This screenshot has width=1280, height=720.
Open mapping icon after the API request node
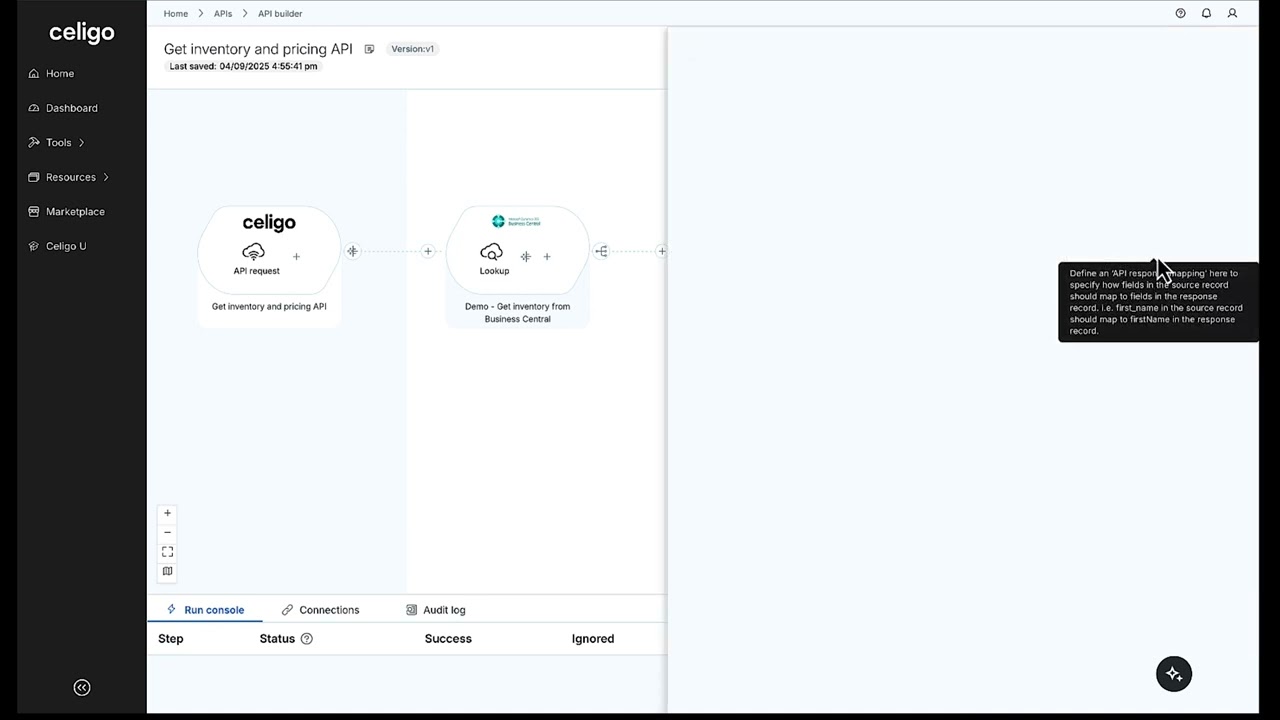(352, 251)
